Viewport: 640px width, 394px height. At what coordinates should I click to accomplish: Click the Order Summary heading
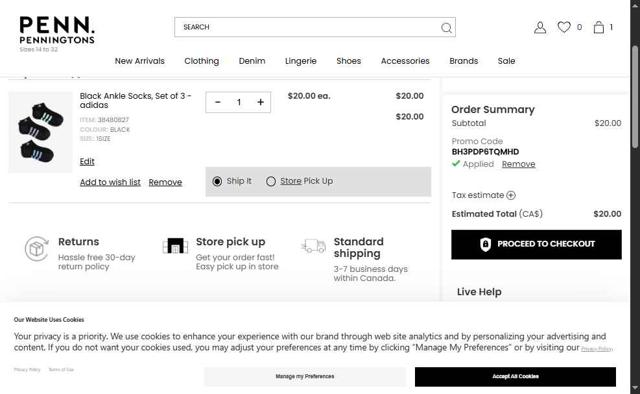point(493,109)
